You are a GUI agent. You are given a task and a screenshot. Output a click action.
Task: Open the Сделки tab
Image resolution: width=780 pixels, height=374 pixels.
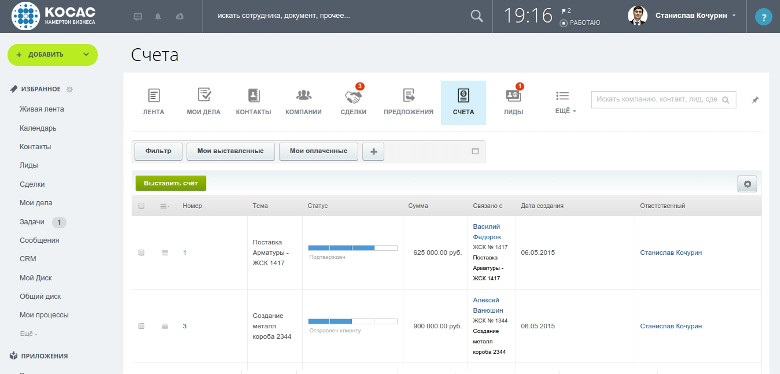pyautogui.click(x=354, y=102)
